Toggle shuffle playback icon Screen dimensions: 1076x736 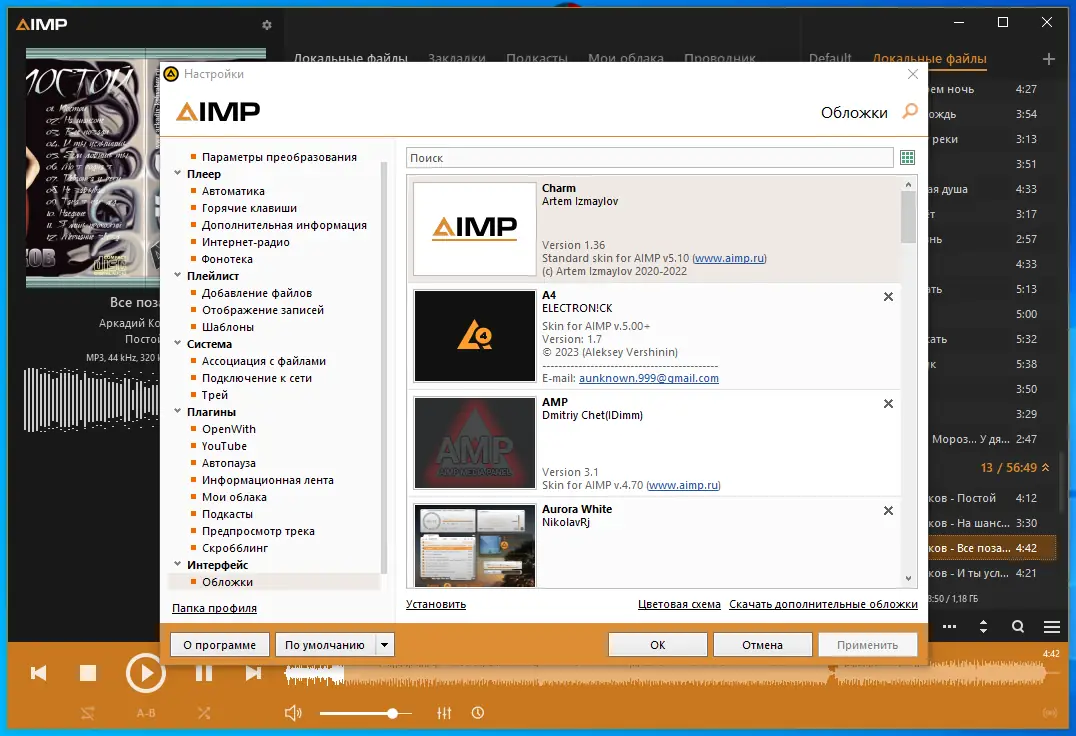204,713
